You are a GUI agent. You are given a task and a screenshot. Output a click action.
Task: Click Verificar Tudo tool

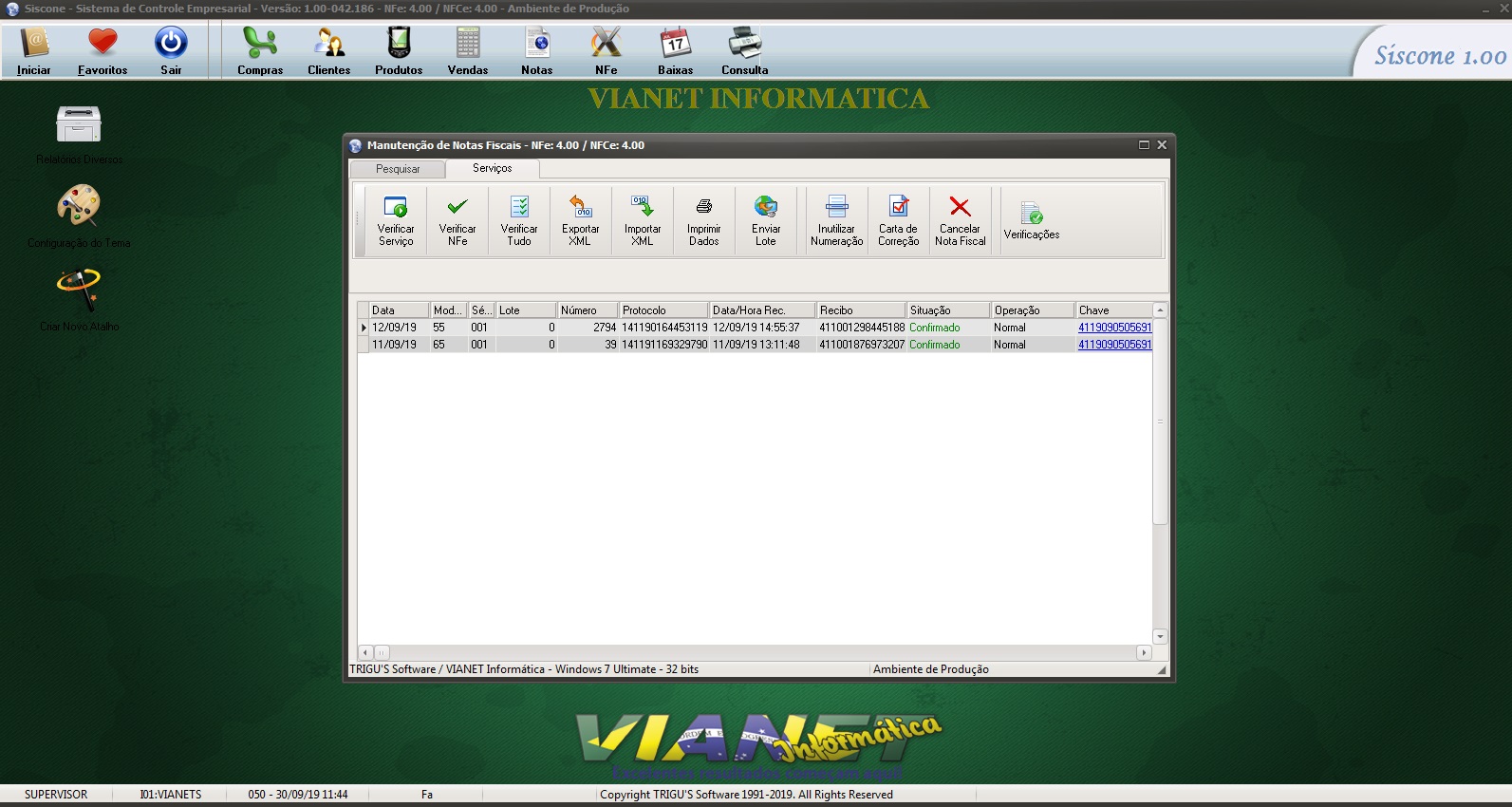pos(519,221)
